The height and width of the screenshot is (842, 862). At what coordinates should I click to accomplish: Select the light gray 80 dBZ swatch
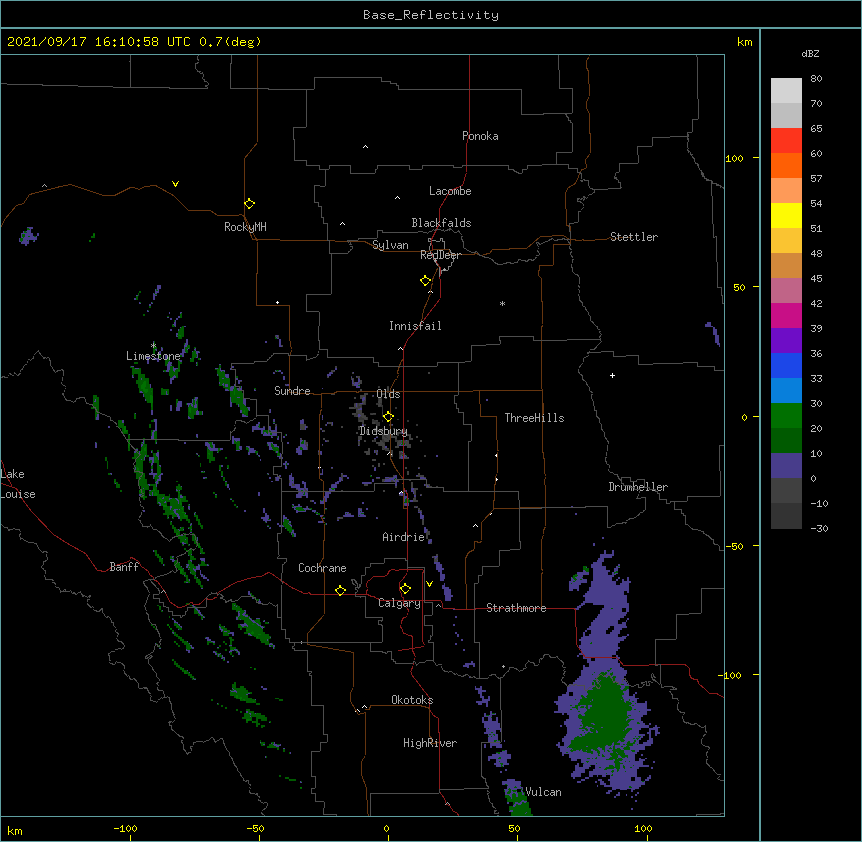pyautogui.click(x=786, y=91)
